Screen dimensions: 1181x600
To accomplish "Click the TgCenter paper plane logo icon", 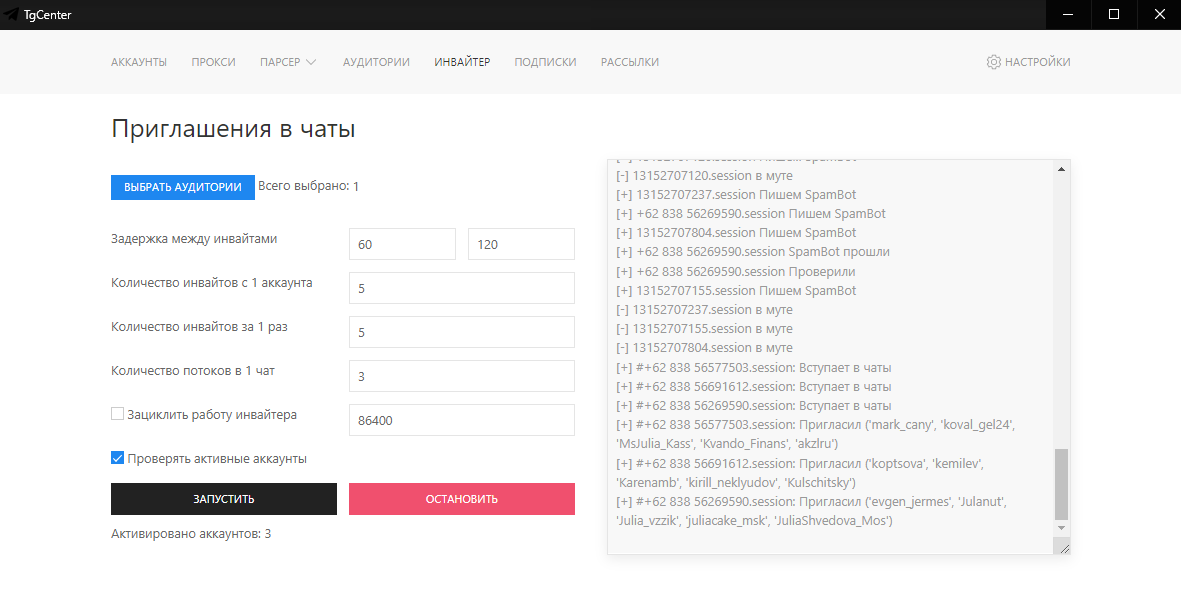I will click(x=12, y=15).
